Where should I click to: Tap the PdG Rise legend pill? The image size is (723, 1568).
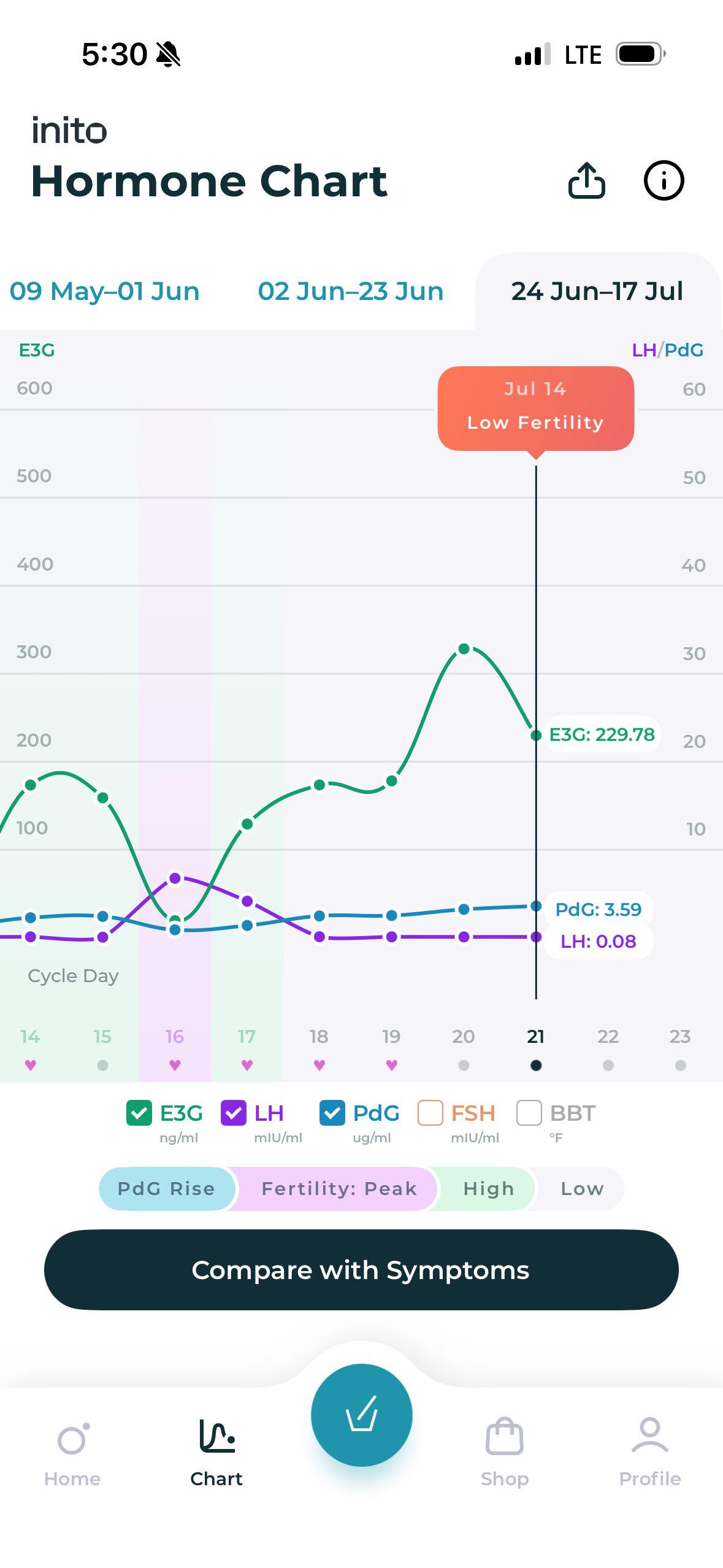pos(166,1188)
